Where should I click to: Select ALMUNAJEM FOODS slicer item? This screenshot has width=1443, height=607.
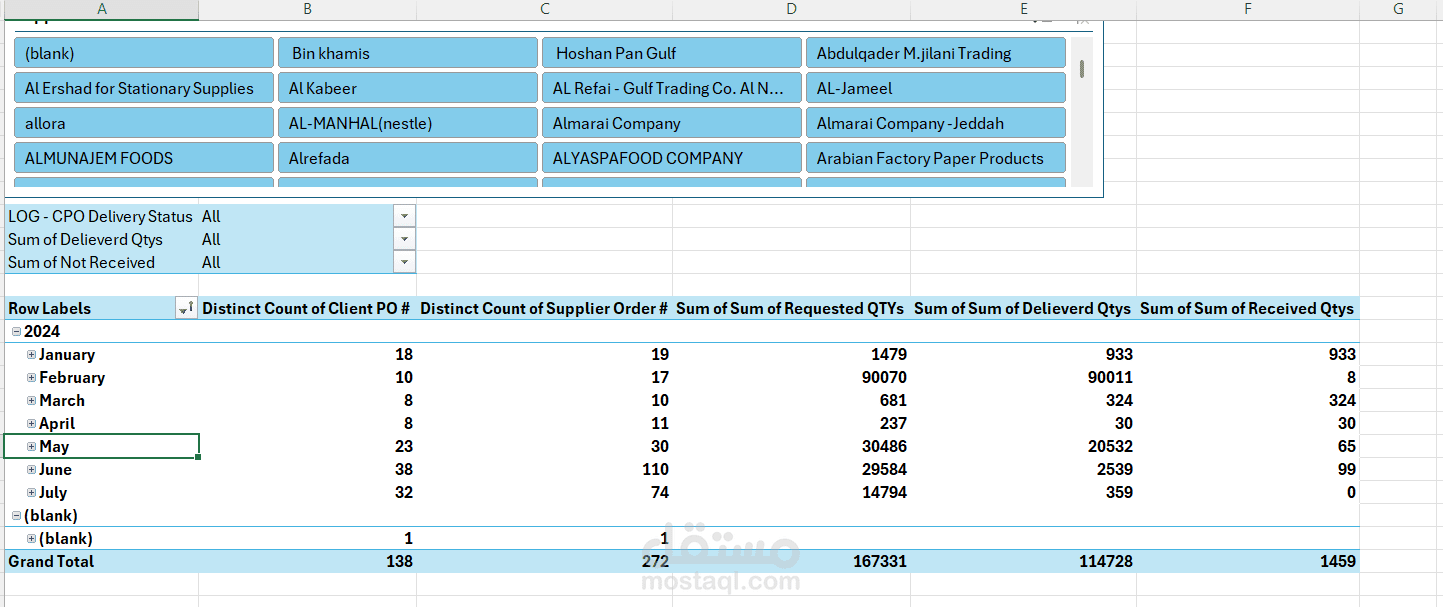click(x=144, y=158)
